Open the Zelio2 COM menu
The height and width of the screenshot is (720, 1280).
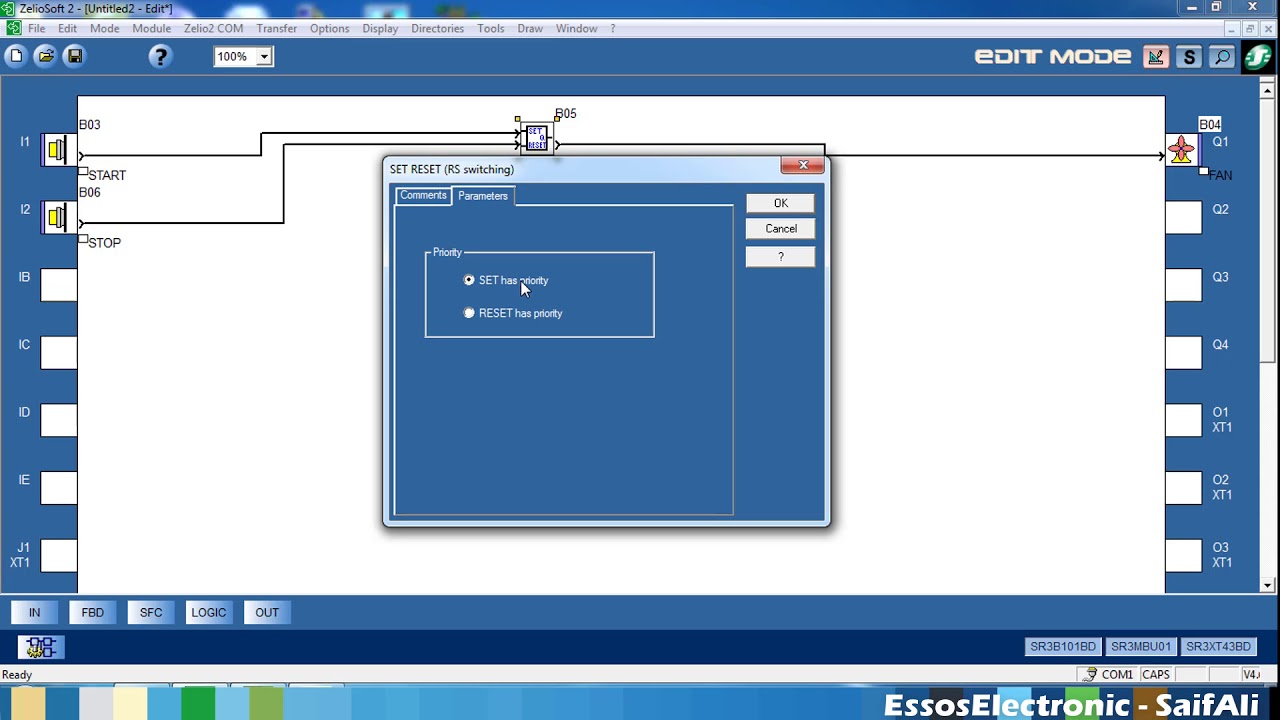[x=213, y=28]
